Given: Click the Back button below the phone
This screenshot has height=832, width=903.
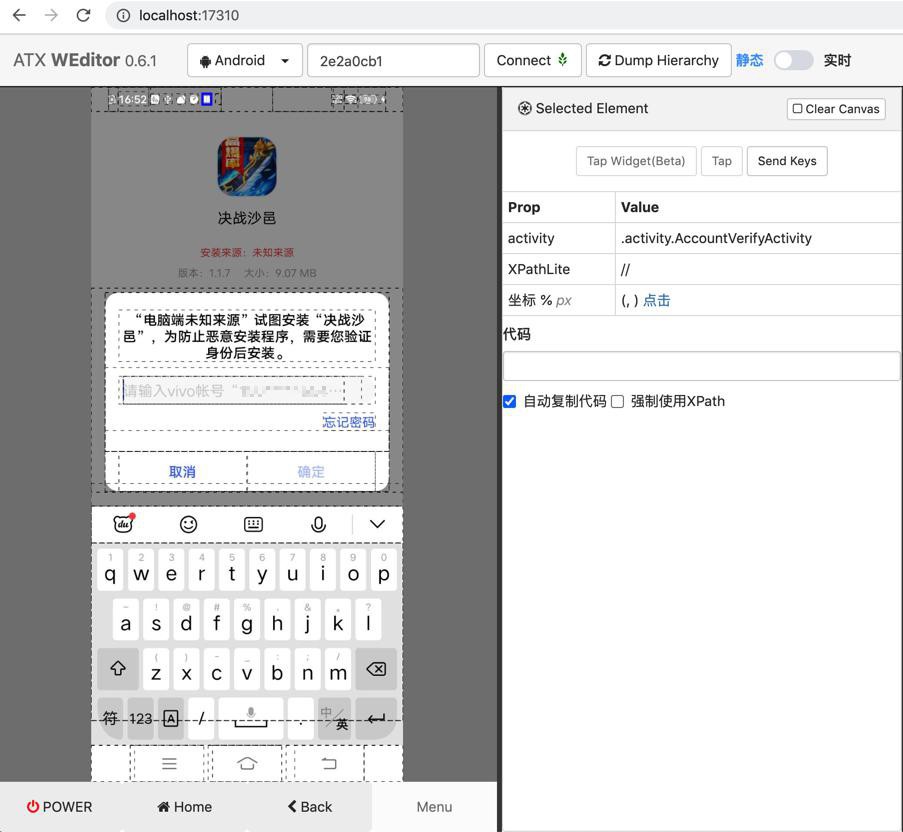Looking at the screenshot, I should (x=310, y=807).
